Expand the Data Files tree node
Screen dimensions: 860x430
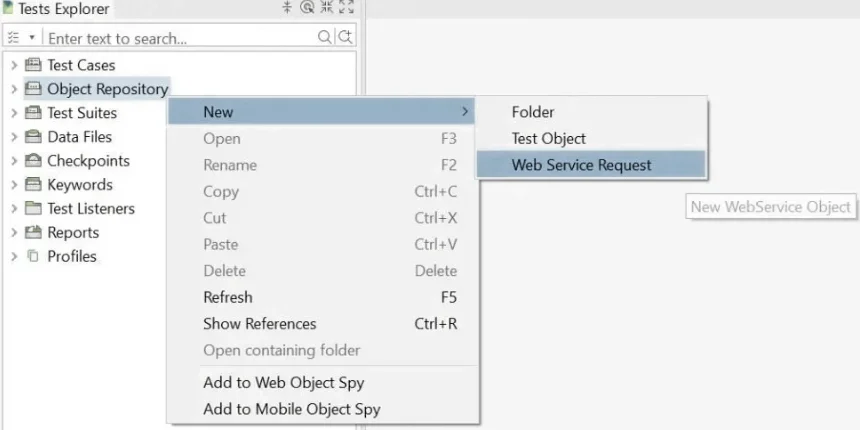(14, 137)
